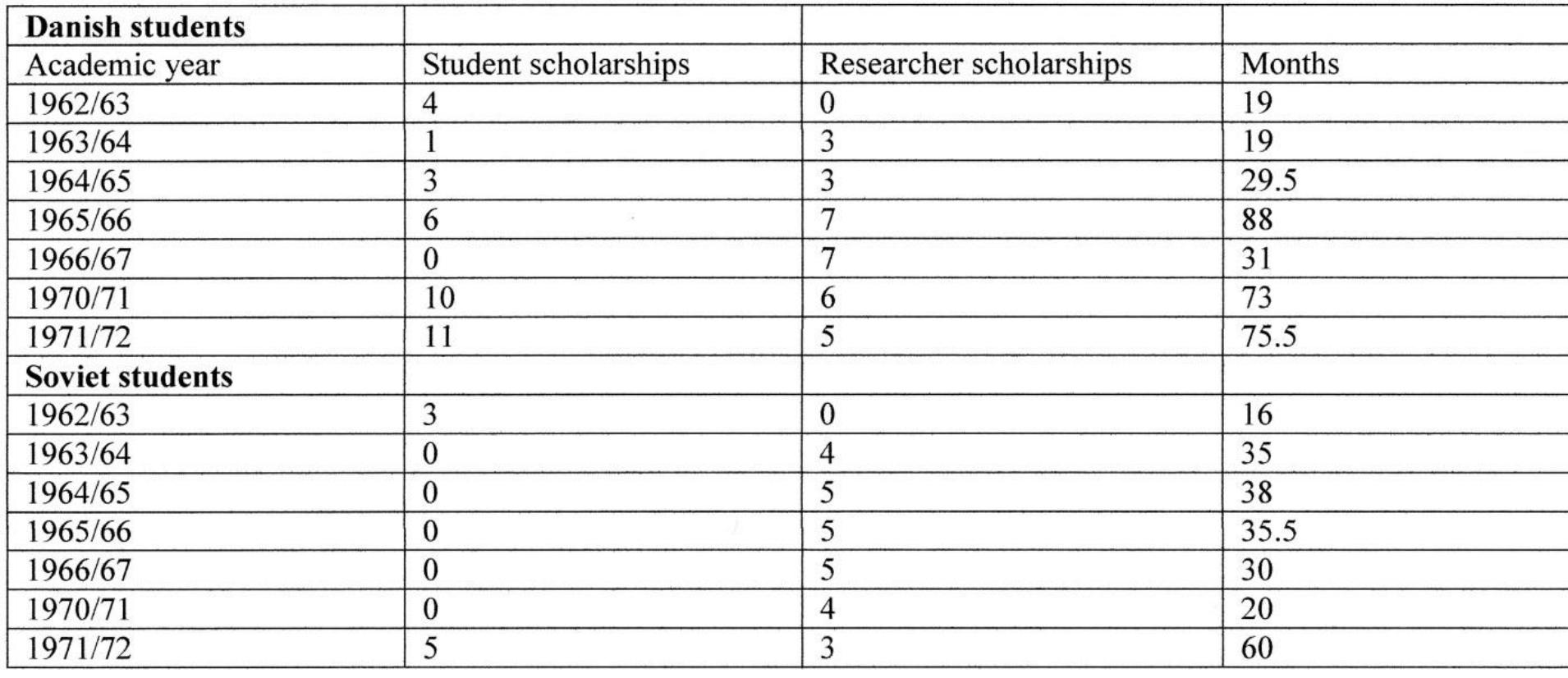Select the months cell showing 31
The height and width of the screenshot is (678, 1568).
(x=1256, y=259)
